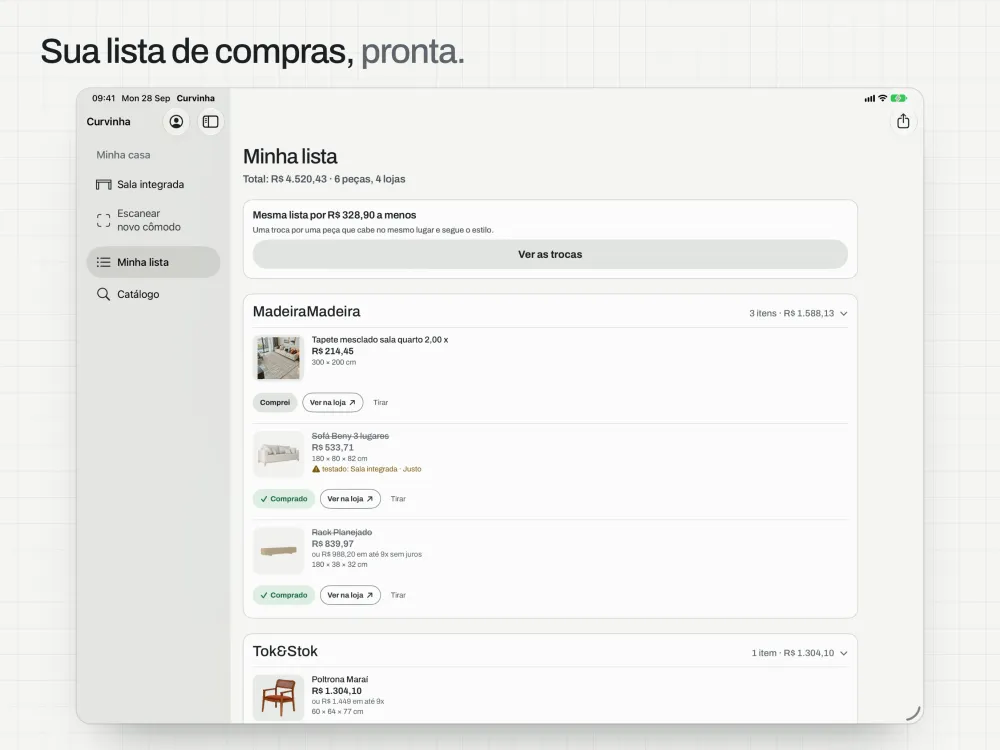The height and width of the screenshot is (750, 1000).
Task: Open the Sofá Beny product thumbnail
Action: tap(278, 454)
